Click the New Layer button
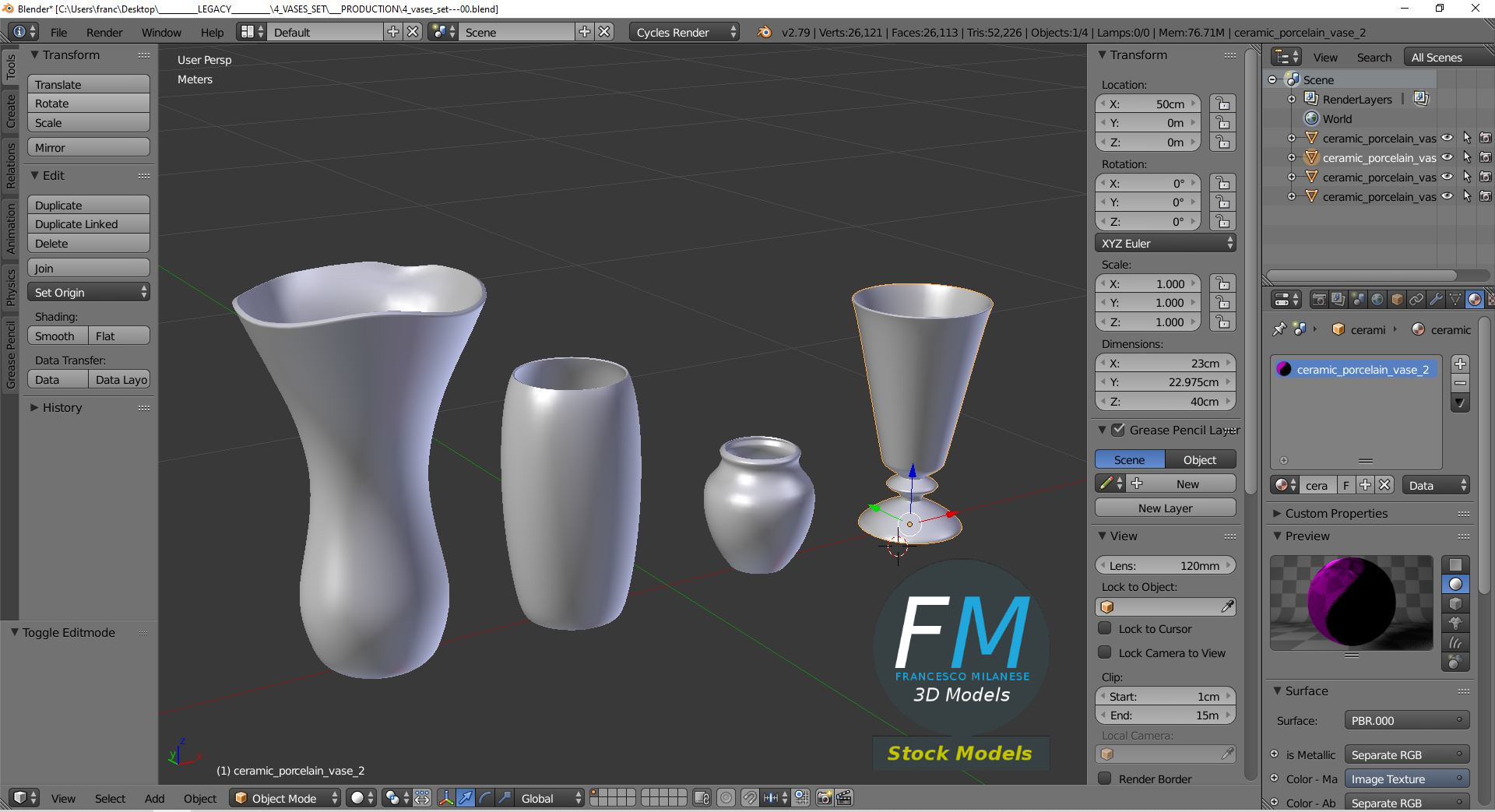This screenshot has height=812, width=1495. tap(1165, 508)
